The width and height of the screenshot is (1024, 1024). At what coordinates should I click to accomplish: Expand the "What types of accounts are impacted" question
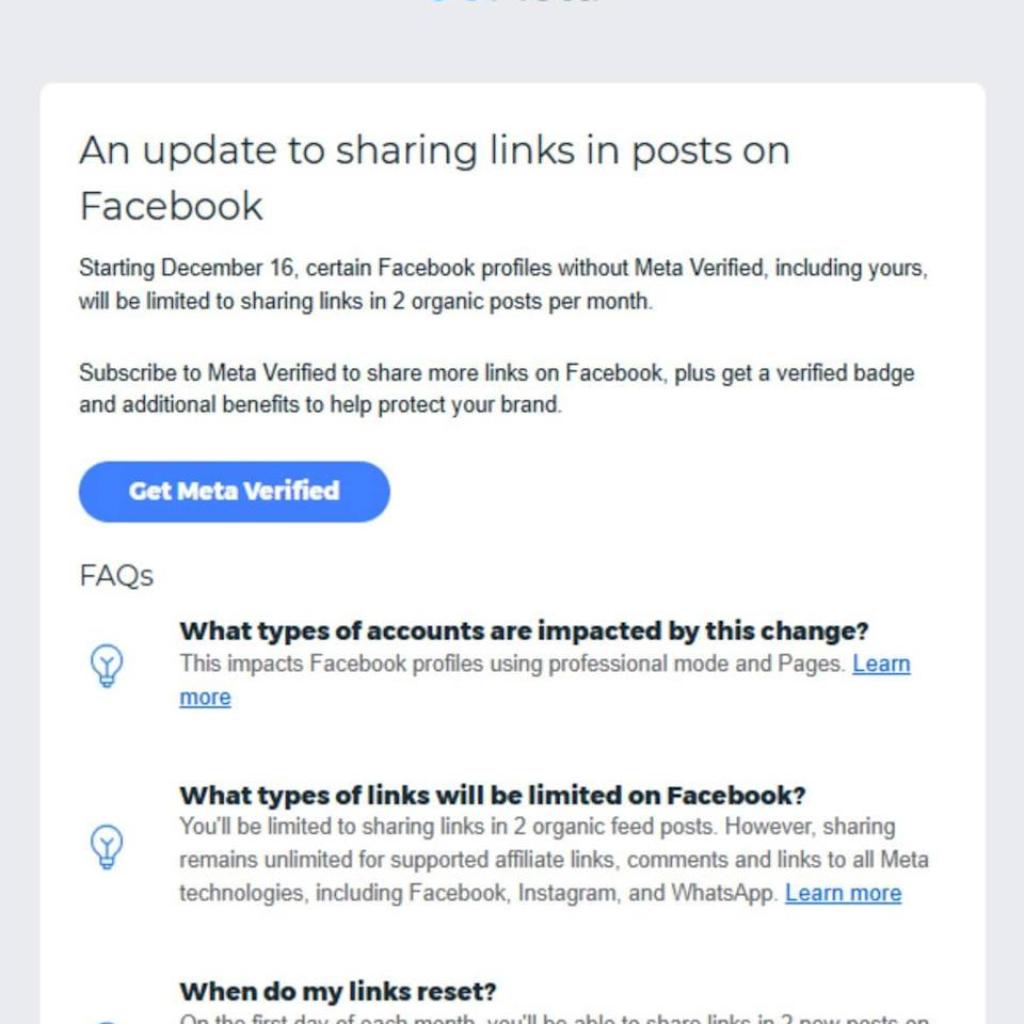coord(523,631)
